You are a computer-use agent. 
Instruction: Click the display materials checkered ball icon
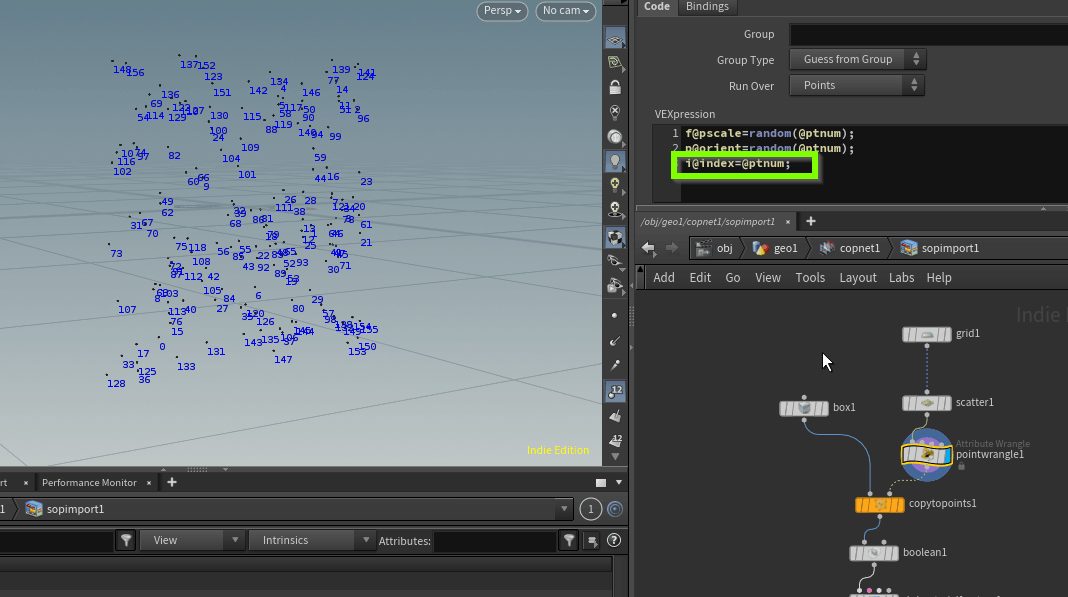[x=615, y=238]
